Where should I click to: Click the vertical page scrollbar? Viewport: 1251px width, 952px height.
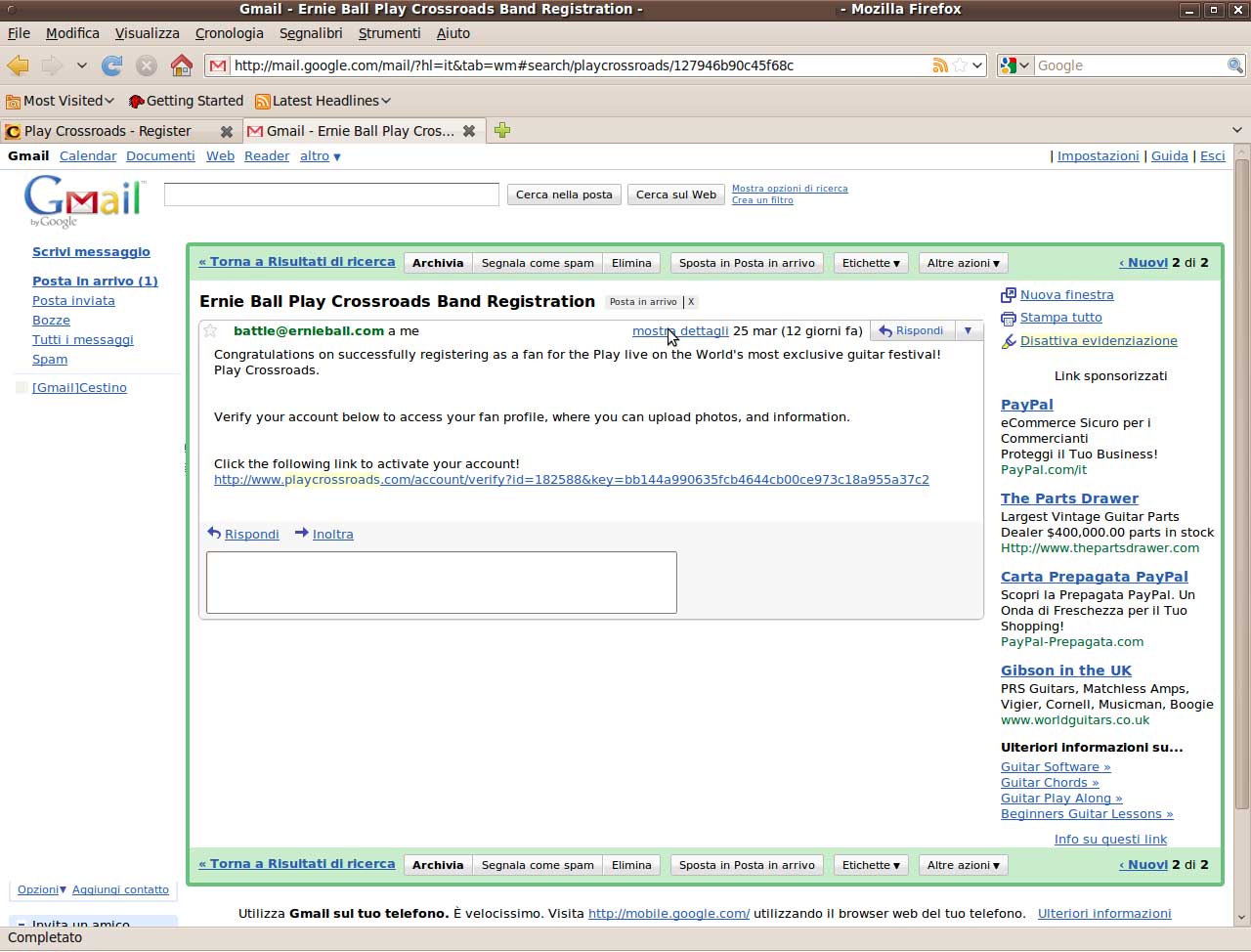(1241, 489)
